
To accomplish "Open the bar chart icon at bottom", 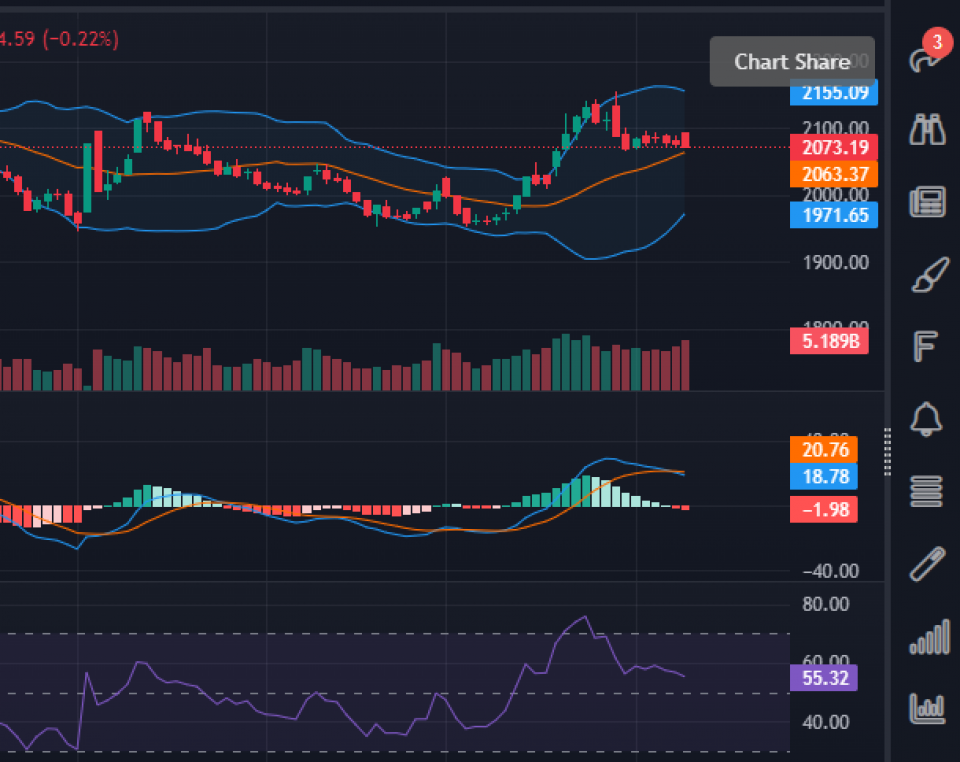I will pos(927,709).
